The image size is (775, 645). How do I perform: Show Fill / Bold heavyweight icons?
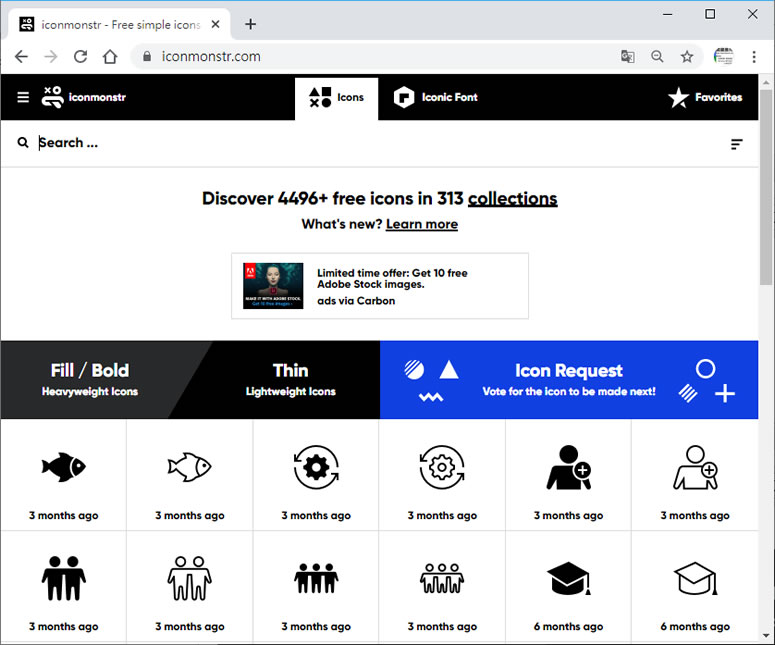[90, 379]
